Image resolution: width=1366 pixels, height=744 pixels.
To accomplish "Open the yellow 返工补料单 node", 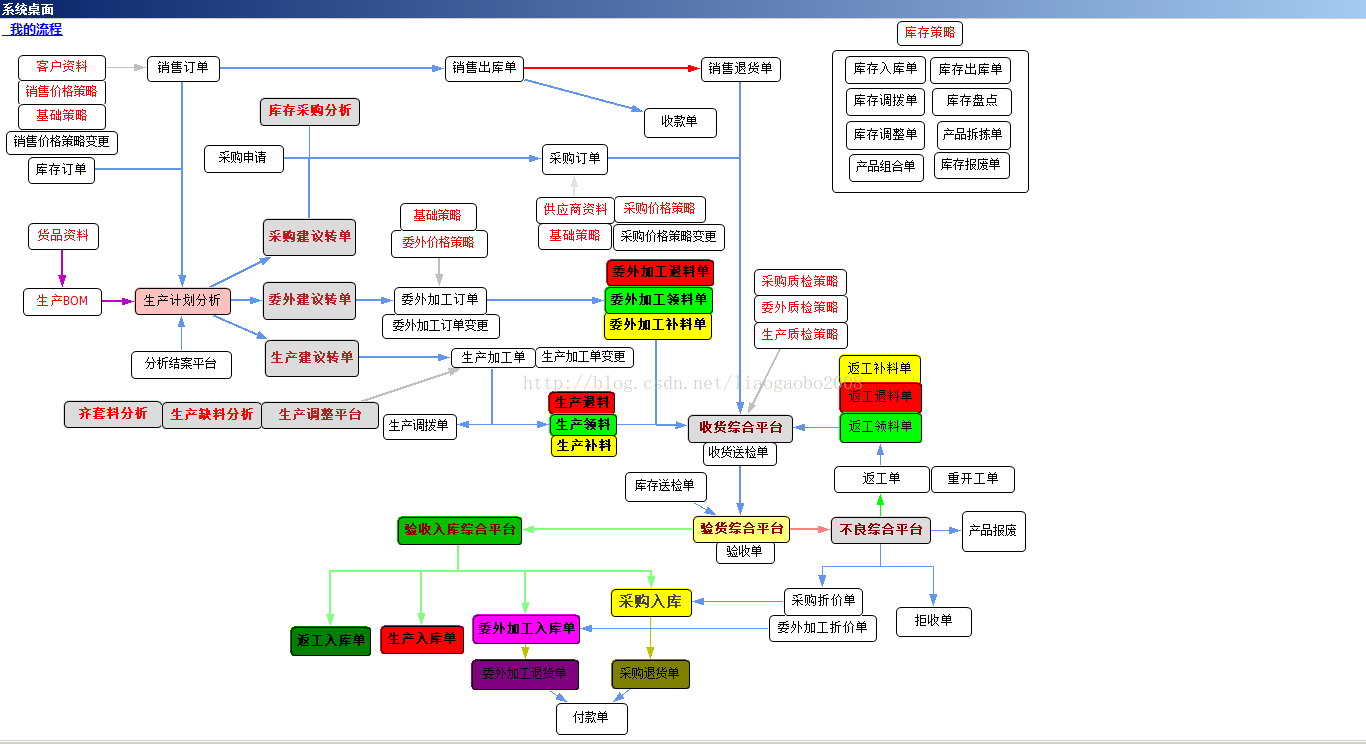I will [880, 369].
